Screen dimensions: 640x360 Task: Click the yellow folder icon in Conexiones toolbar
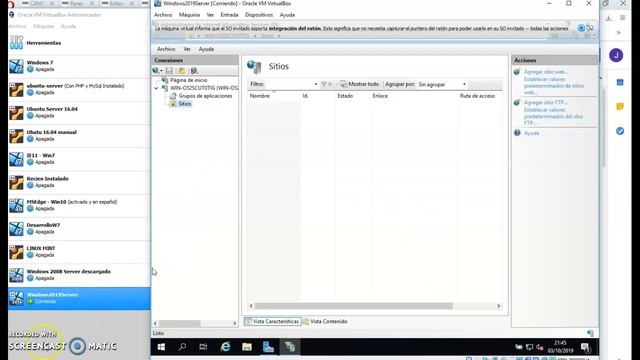182,71
